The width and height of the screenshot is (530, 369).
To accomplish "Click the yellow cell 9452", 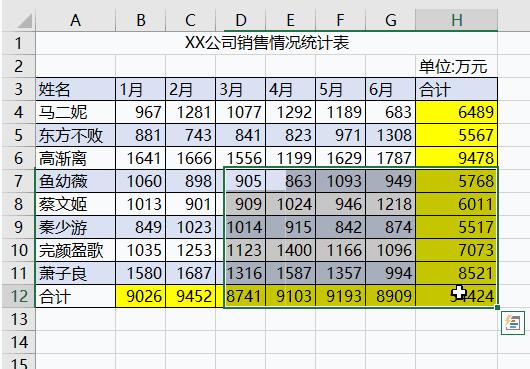I will 190,296.
